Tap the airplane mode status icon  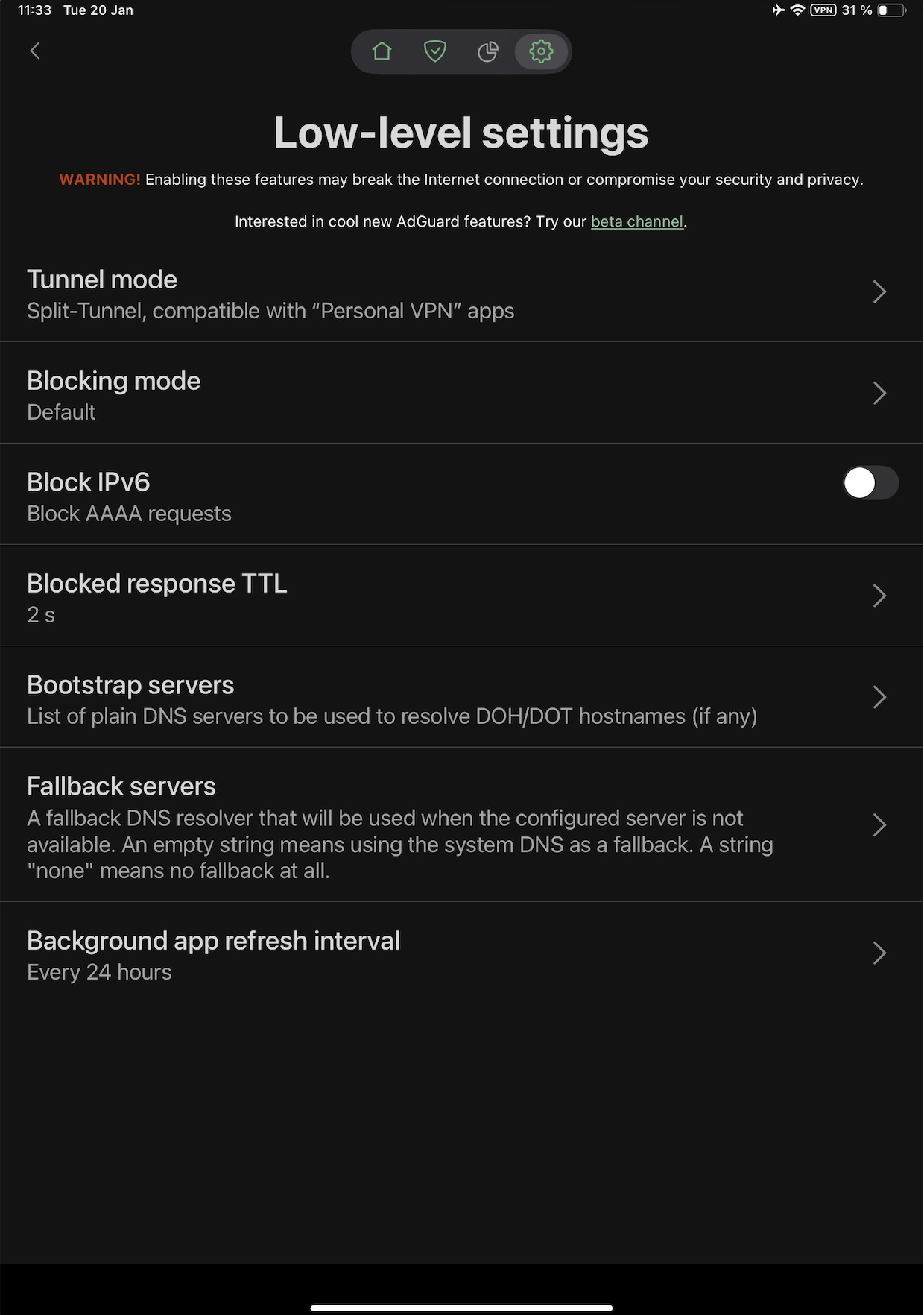778,10
